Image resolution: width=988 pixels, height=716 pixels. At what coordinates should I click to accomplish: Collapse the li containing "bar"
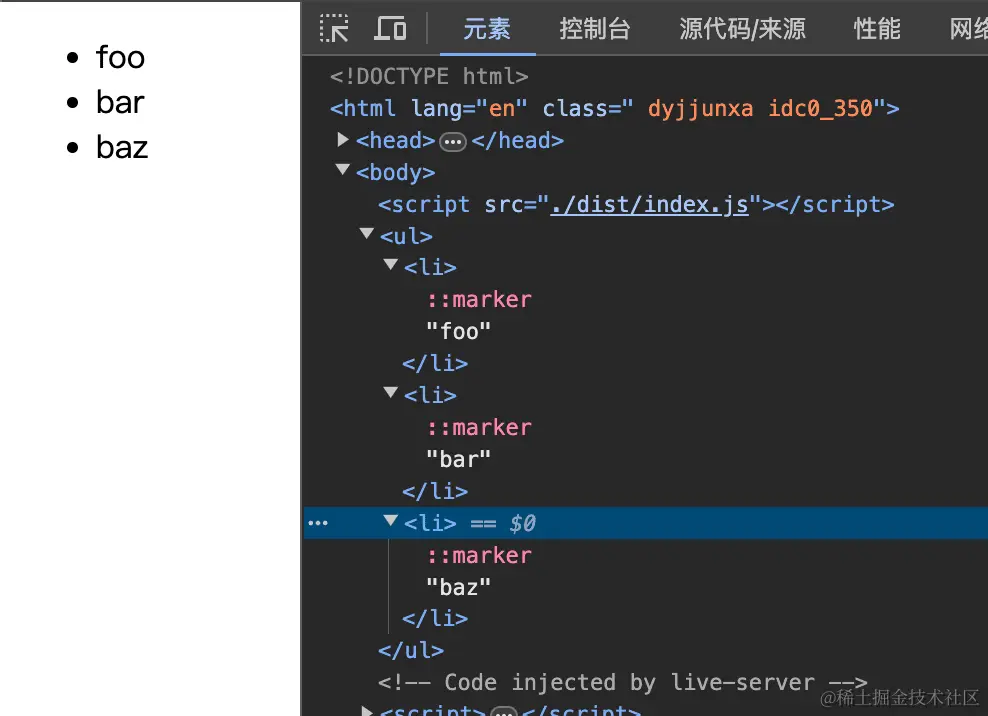(x=391, y=393)
